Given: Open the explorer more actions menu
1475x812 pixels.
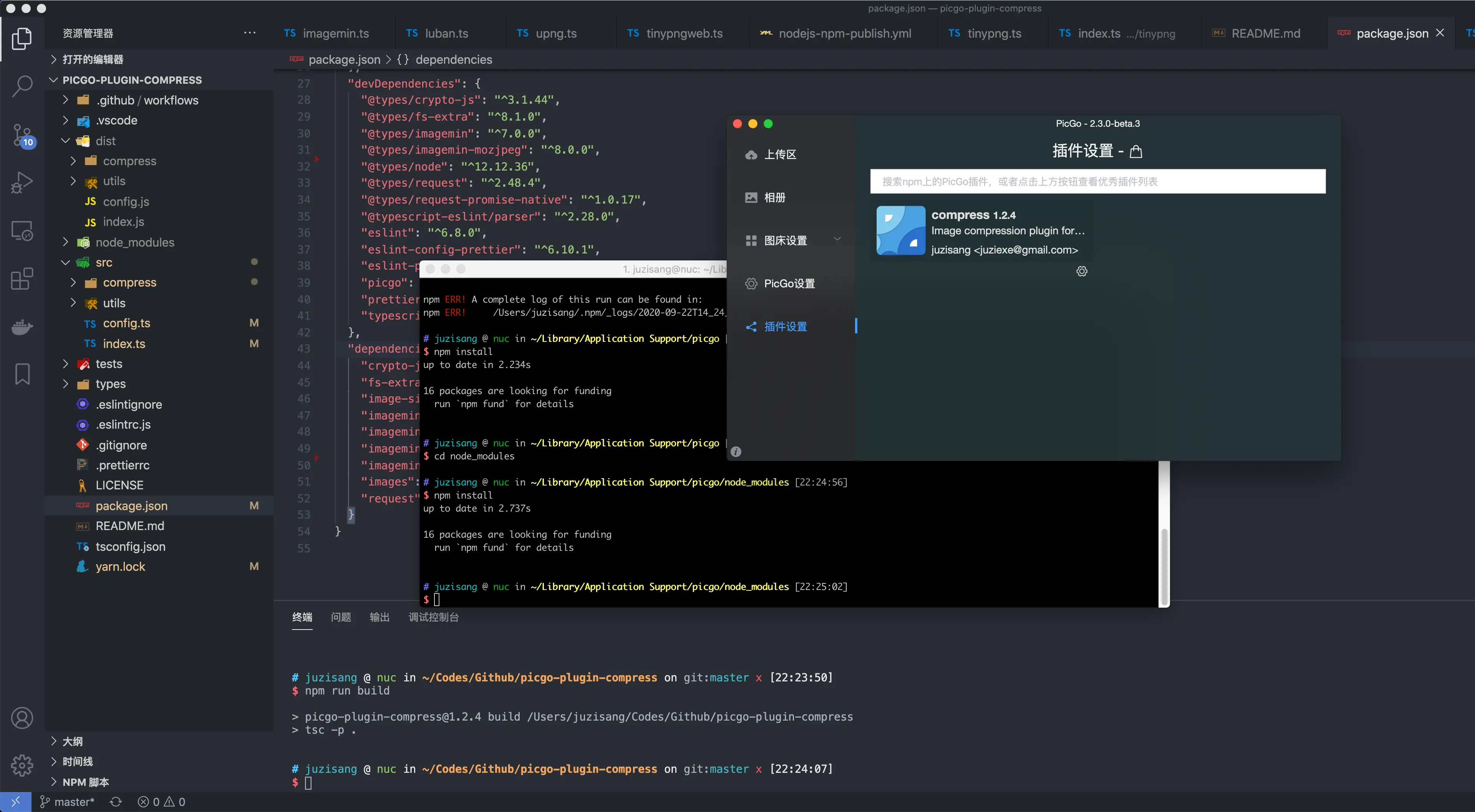Looking at the screenshot, I should click(x=250, y=33).
